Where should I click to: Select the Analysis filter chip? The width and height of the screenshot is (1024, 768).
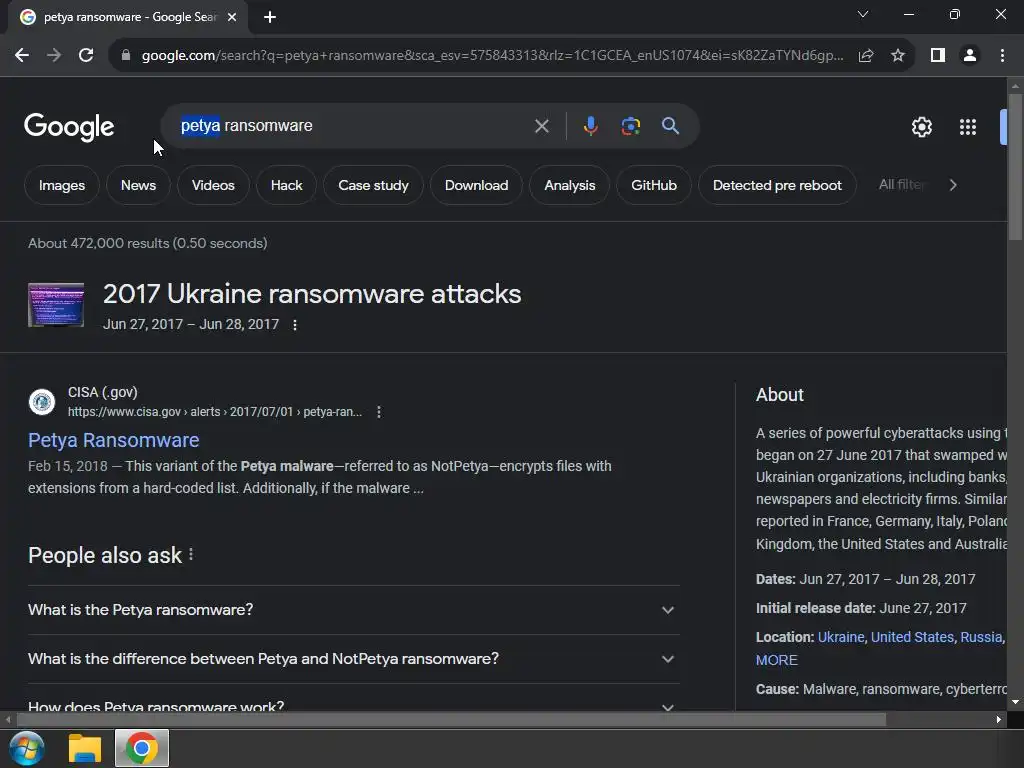569,185
